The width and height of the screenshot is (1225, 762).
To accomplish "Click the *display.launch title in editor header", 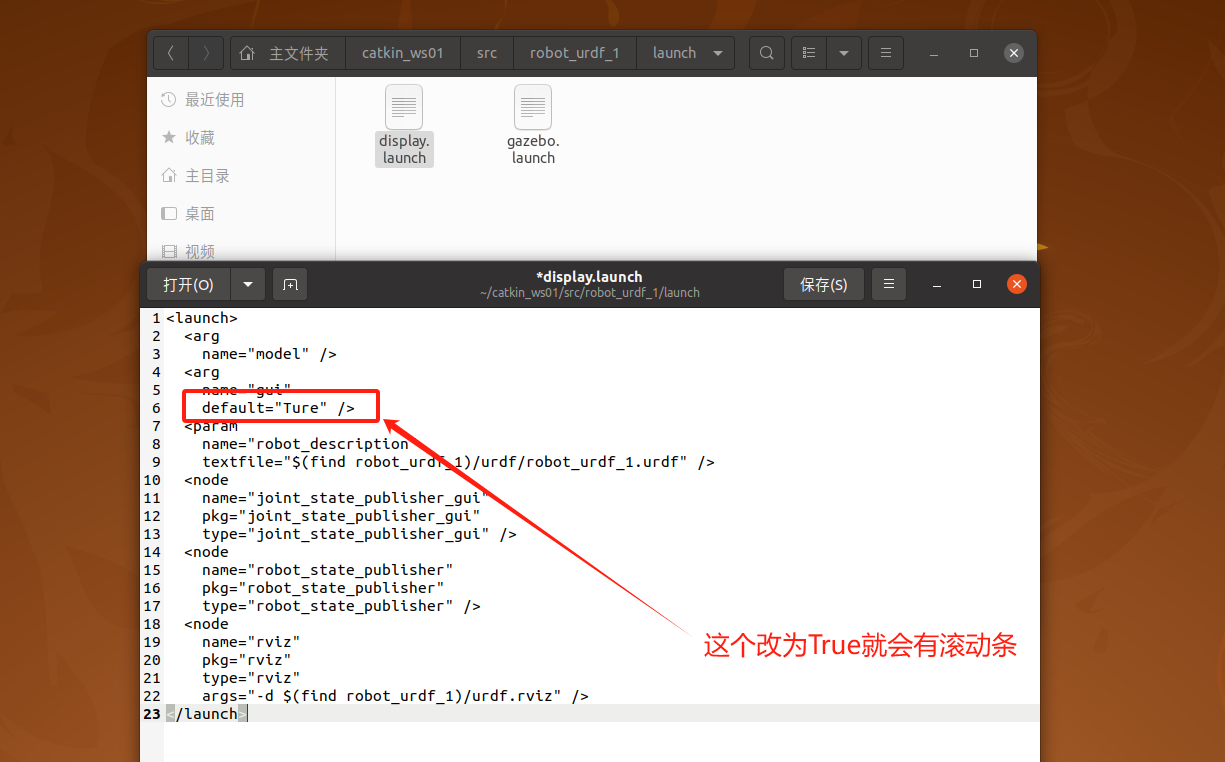I will (x=589, y=277).
